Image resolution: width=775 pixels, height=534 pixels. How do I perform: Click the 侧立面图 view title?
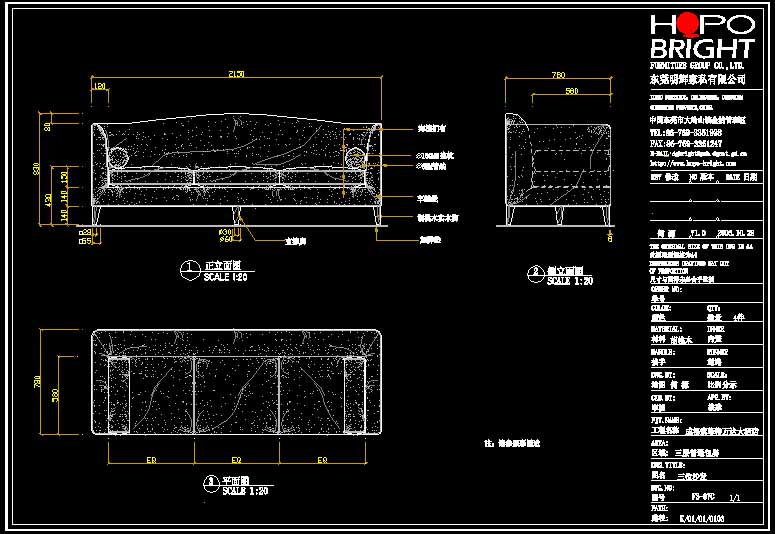565,270
